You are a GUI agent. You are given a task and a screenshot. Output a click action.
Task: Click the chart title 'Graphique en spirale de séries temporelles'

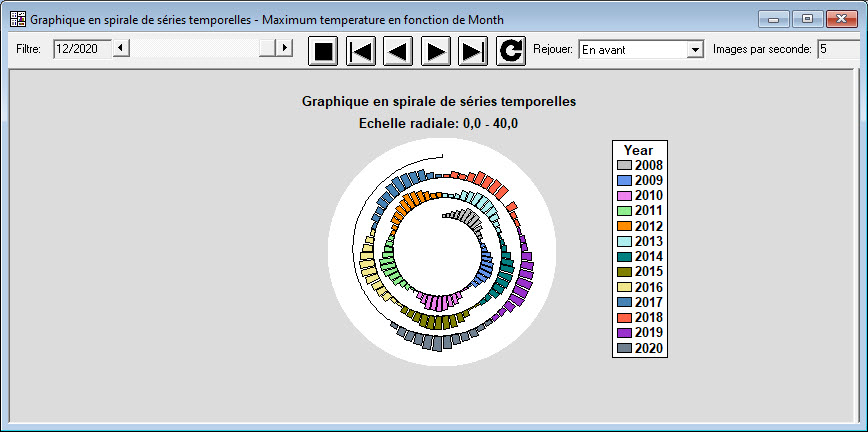pos(439,102)
